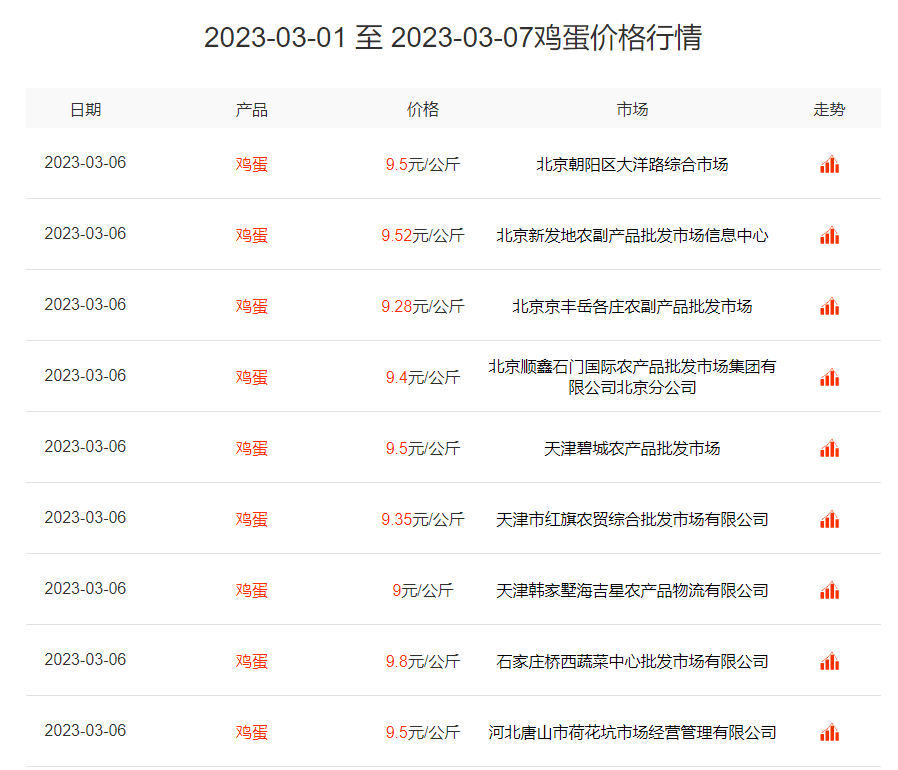Click the 9.8元/公斤 price entry

(422, 662)
